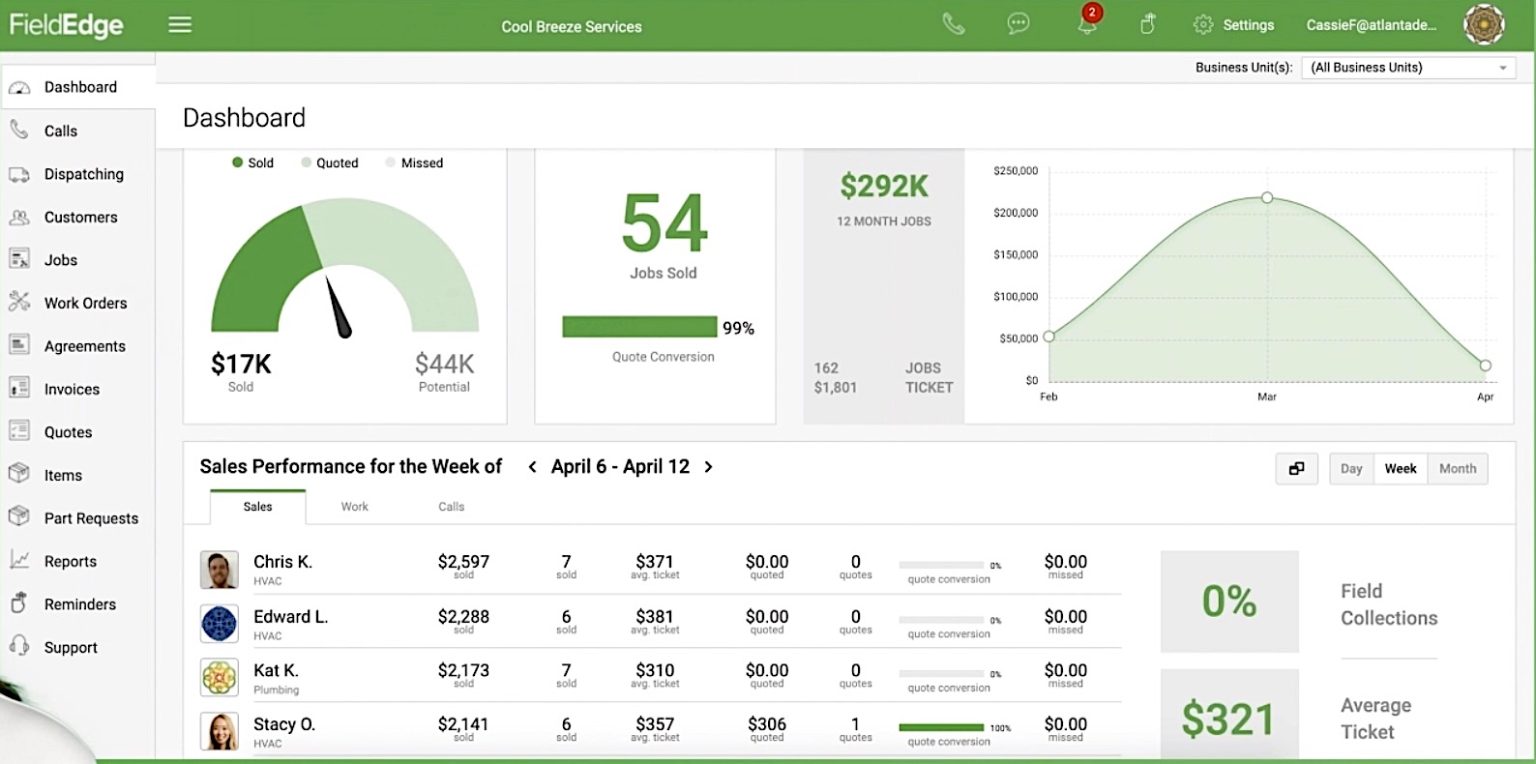Toggle the hamburger menu beside FieldEdge logo
The image size is (1536, 764).
click(180, 24)
